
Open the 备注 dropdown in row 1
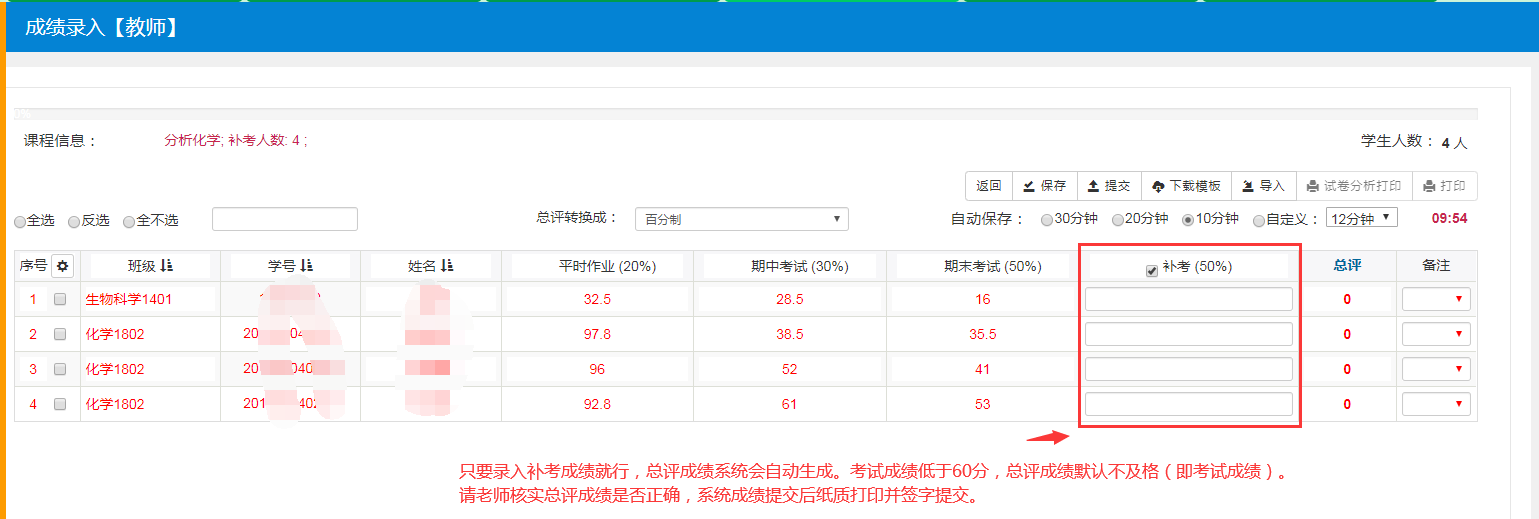1436,299
